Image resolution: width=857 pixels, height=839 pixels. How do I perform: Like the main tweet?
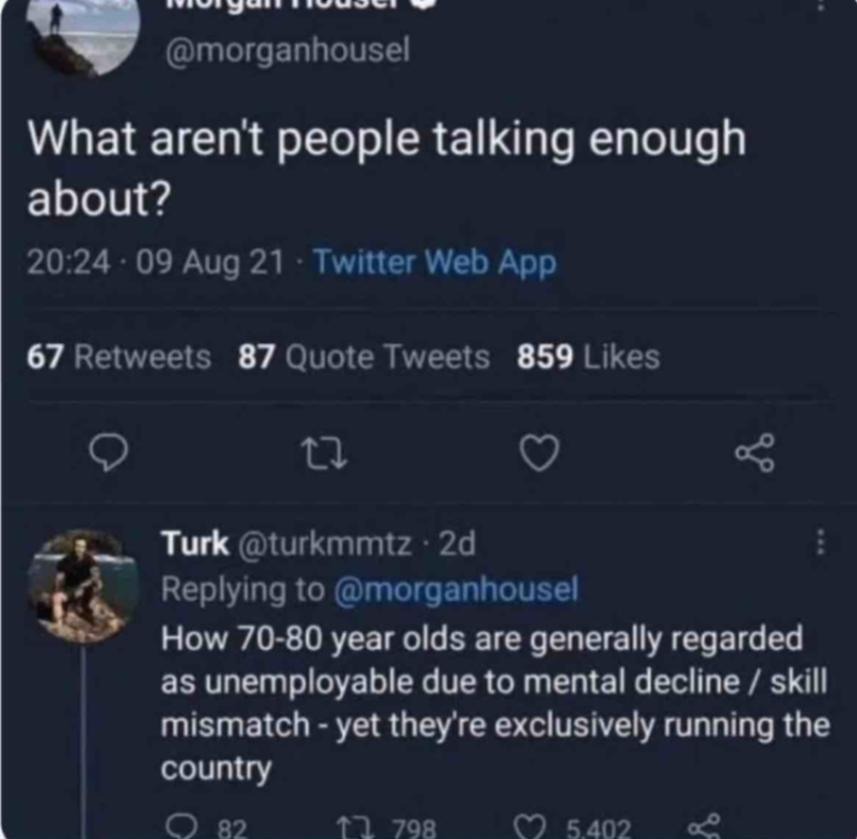[540, 455]
